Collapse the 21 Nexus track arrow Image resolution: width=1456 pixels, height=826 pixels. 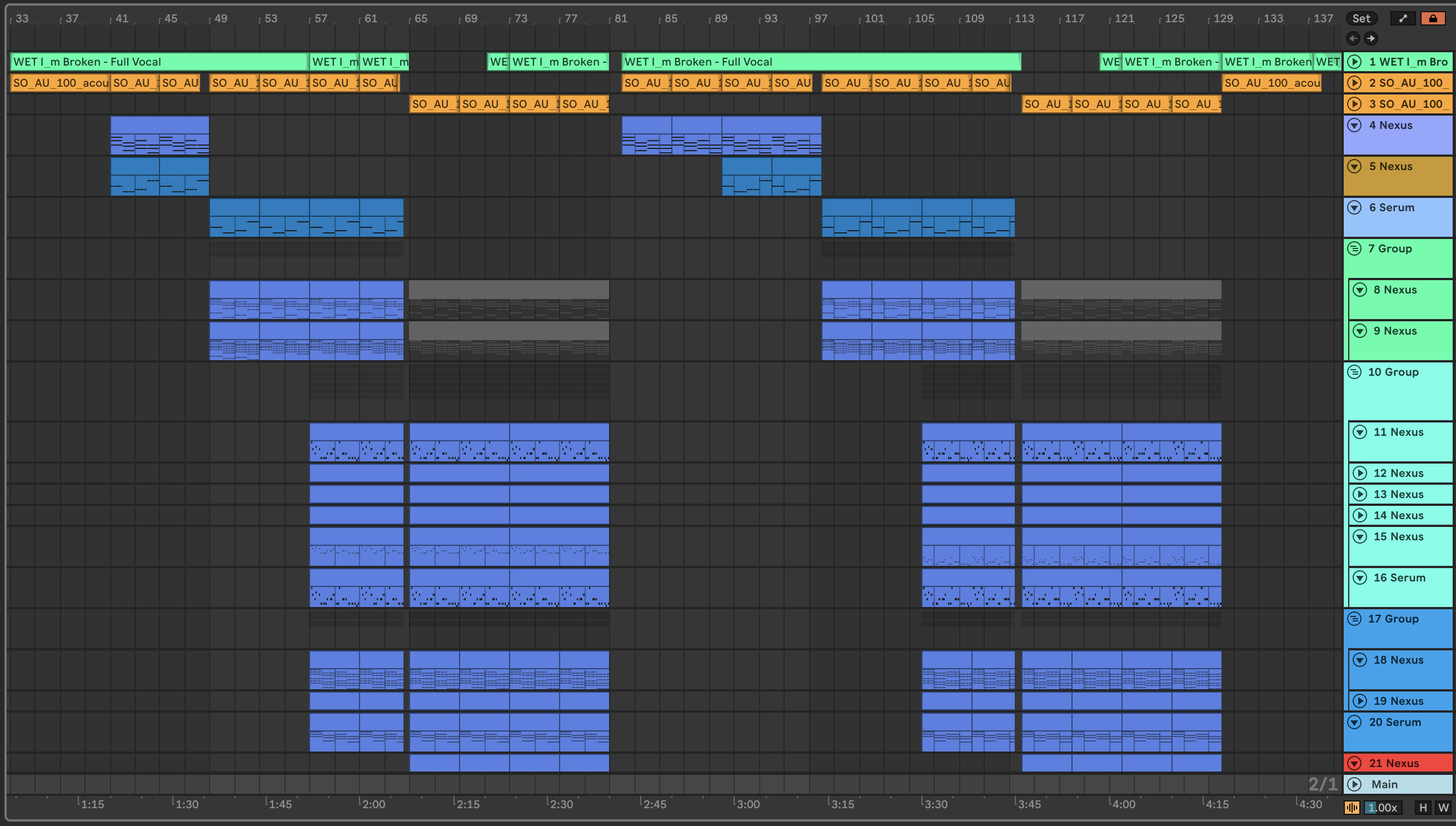[1354, 763]
